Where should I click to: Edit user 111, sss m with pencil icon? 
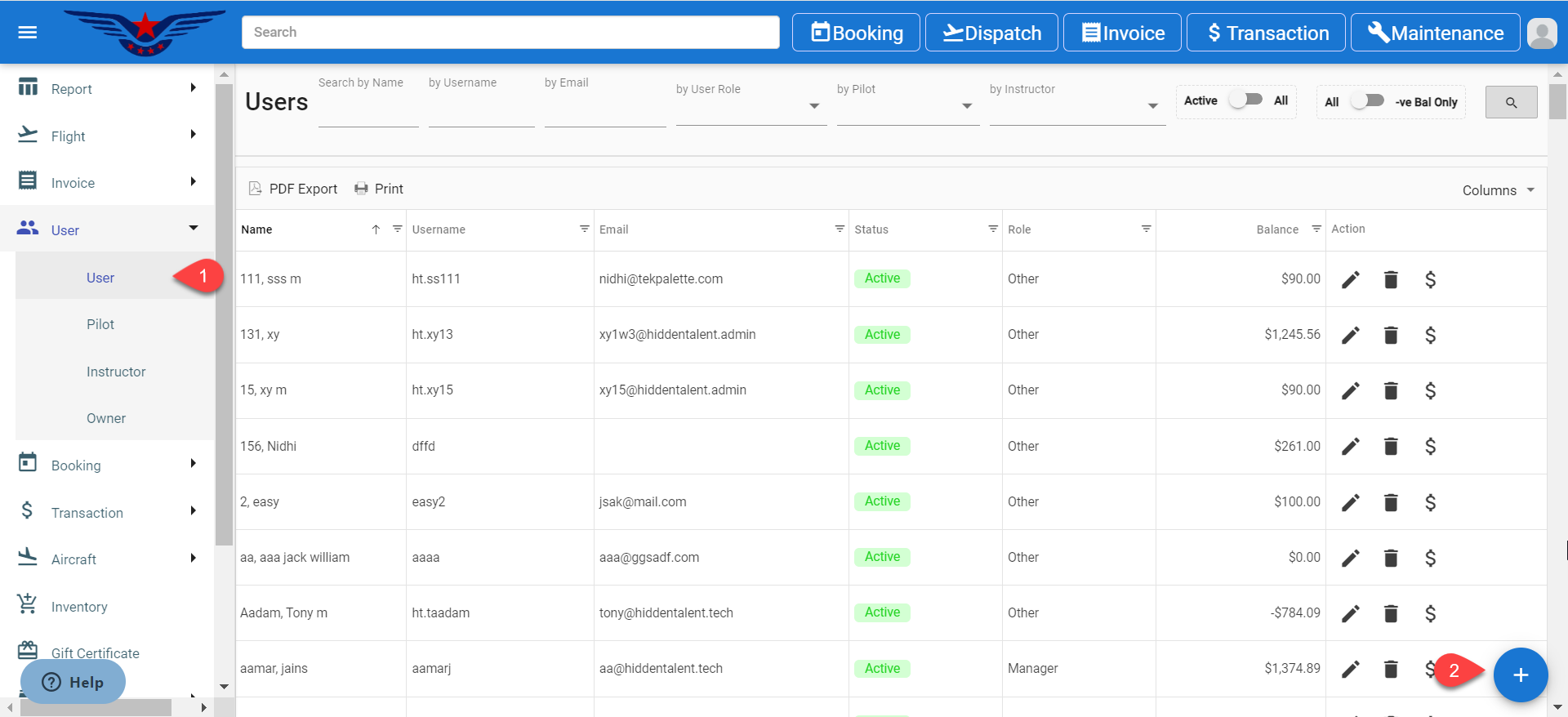click(1351, 280)
